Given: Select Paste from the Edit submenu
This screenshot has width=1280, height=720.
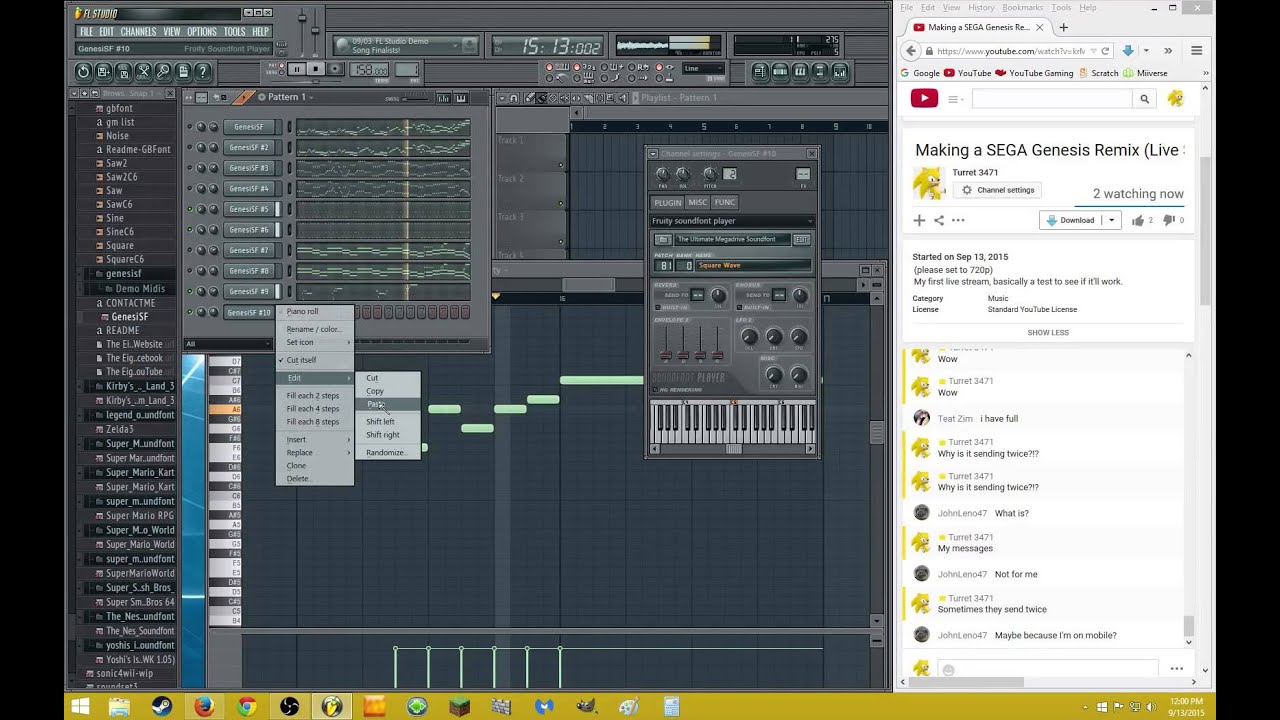Looking at the screenshot, I should tap(388, 404).
